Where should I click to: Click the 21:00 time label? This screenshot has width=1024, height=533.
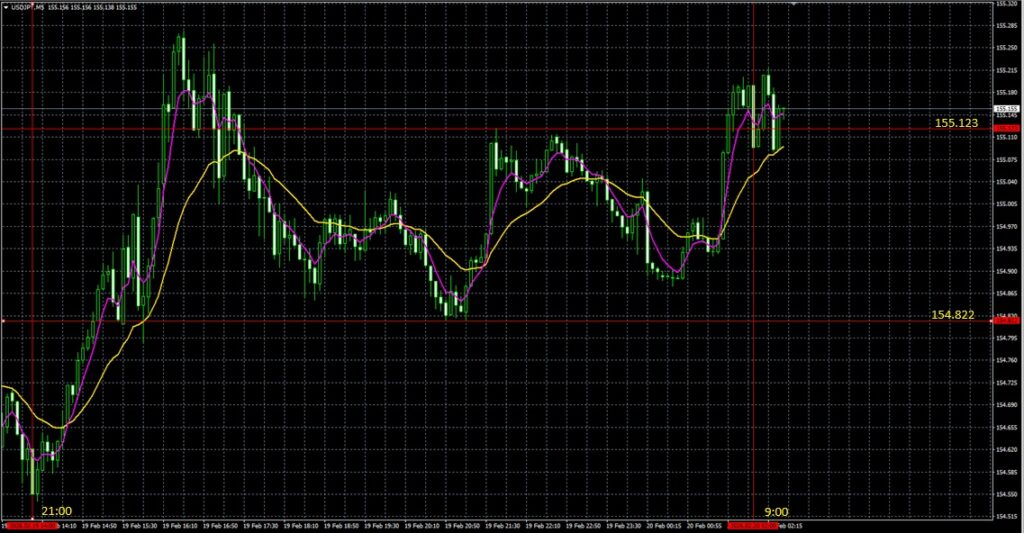57,511
